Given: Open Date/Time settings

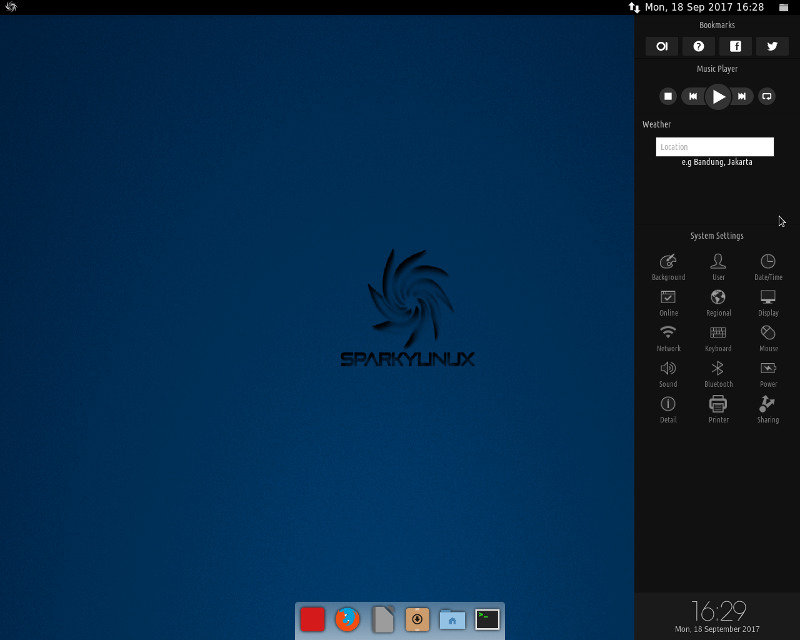Looking at the screenshot, I should point(768,267).
